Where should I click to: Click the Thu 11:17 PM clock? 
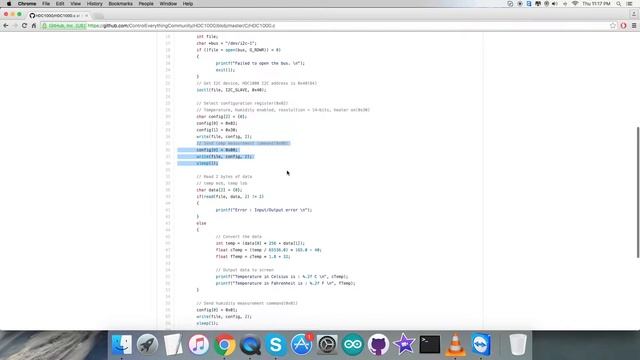596,4
